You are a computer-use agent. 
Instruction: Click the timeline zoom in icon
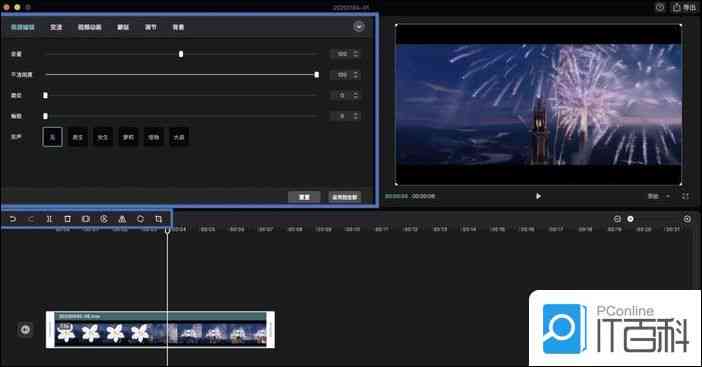point(687,219)
